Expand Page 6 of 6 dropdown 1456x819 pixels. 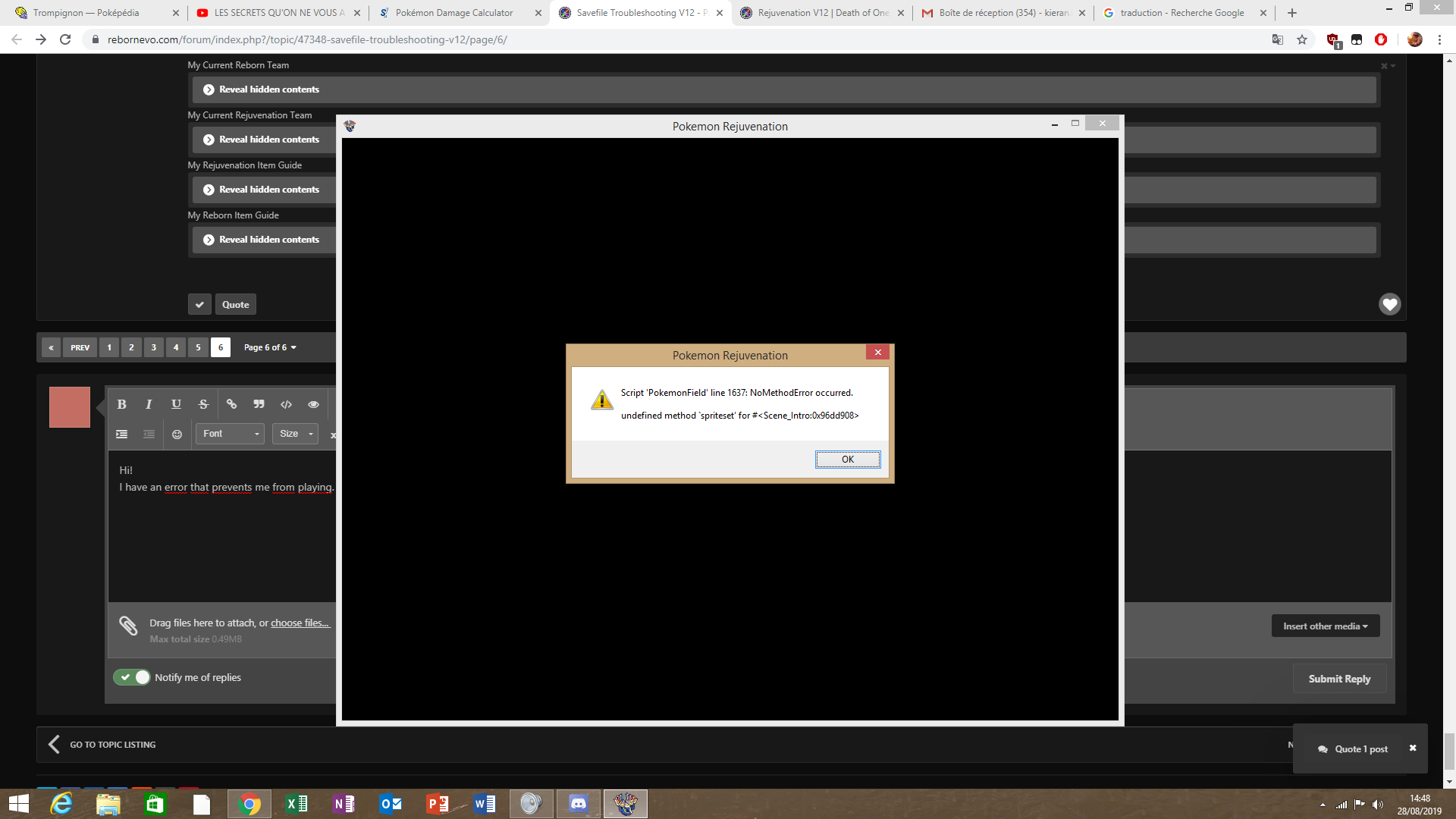click(270, 347)
